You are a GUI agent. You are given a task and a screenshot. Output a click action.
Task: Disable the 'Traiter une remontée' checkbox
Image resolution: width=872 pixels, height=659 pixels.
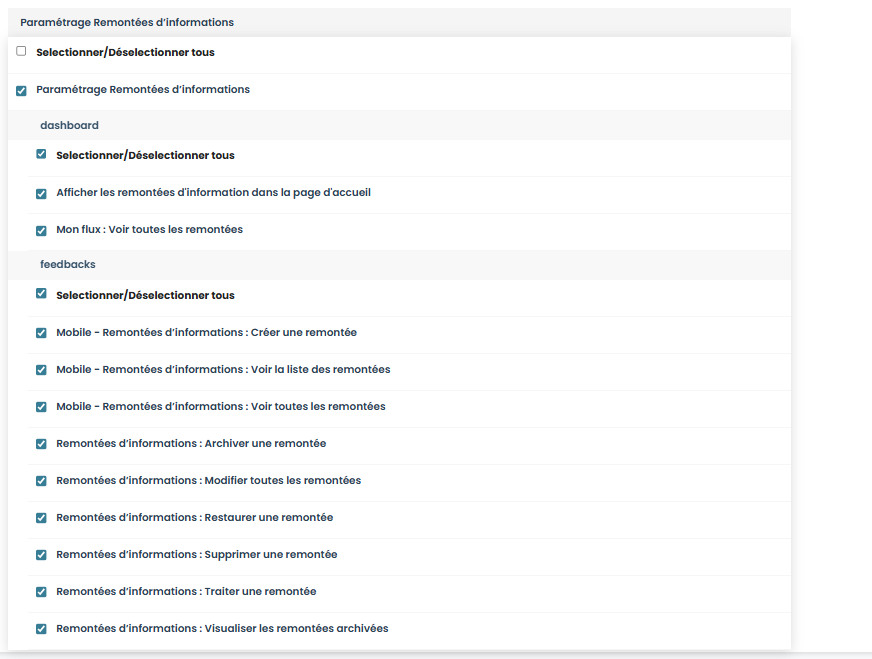click(41, 592)
